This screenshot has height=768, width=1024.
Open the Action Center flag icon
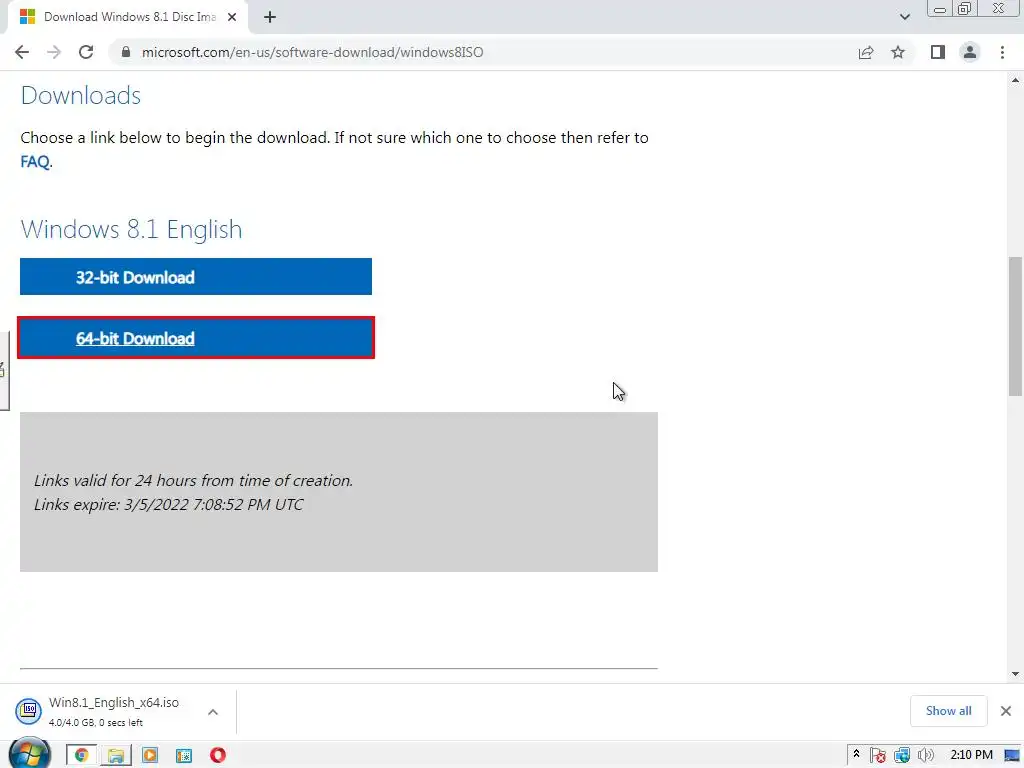pos(878,756)
